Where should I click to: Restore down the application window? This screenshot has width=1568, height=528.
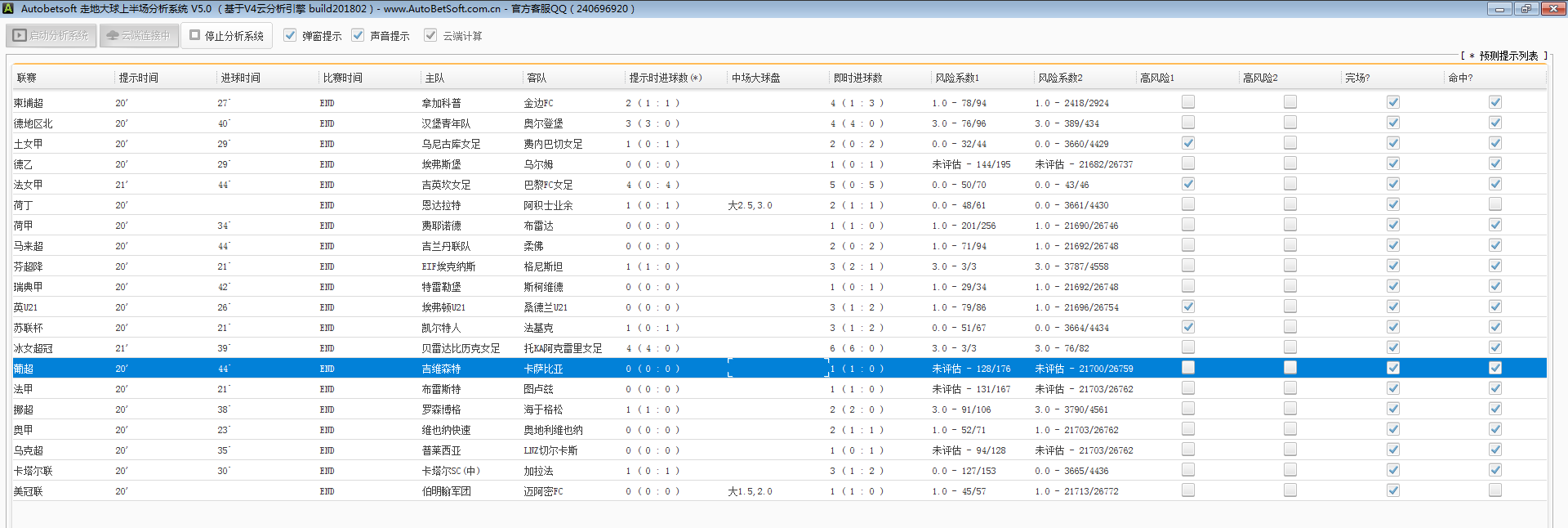point(1526,8)
